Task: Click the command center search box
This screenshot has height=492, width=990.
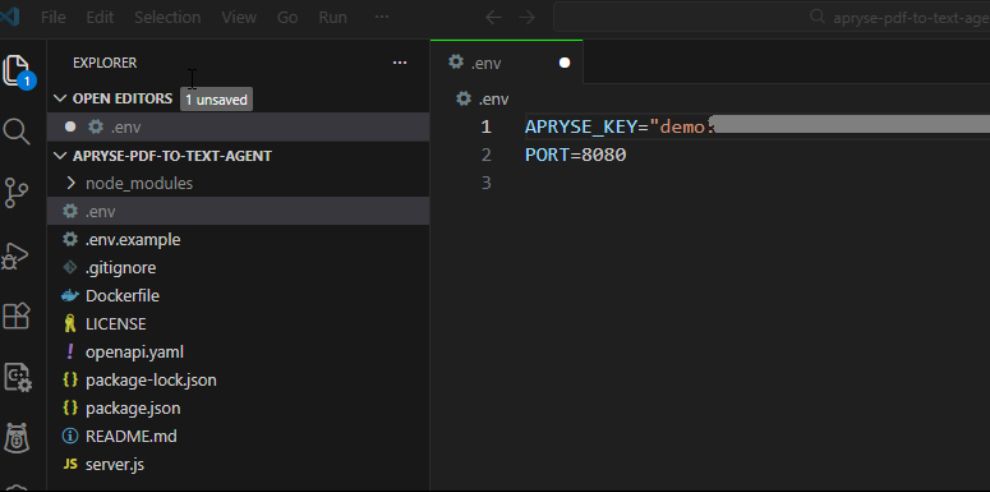Action: pos(772,17)
